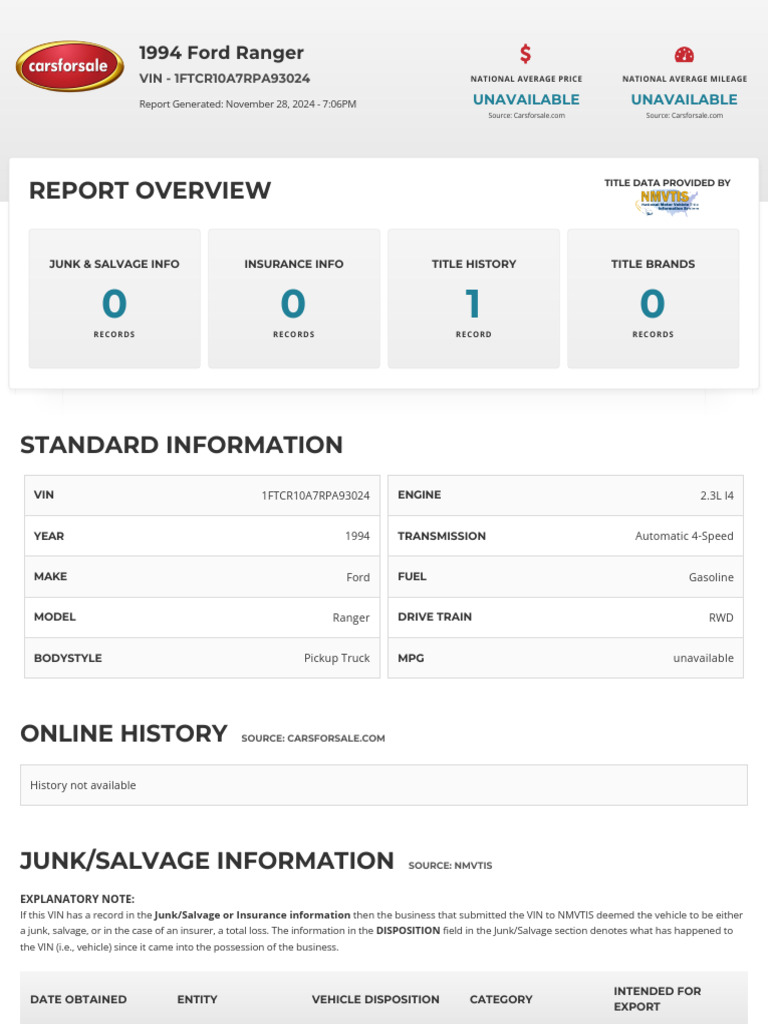This screenshot has height=1024, width=768.
Task: Click the 'History not available' box
Action: [x=383, y=785]
